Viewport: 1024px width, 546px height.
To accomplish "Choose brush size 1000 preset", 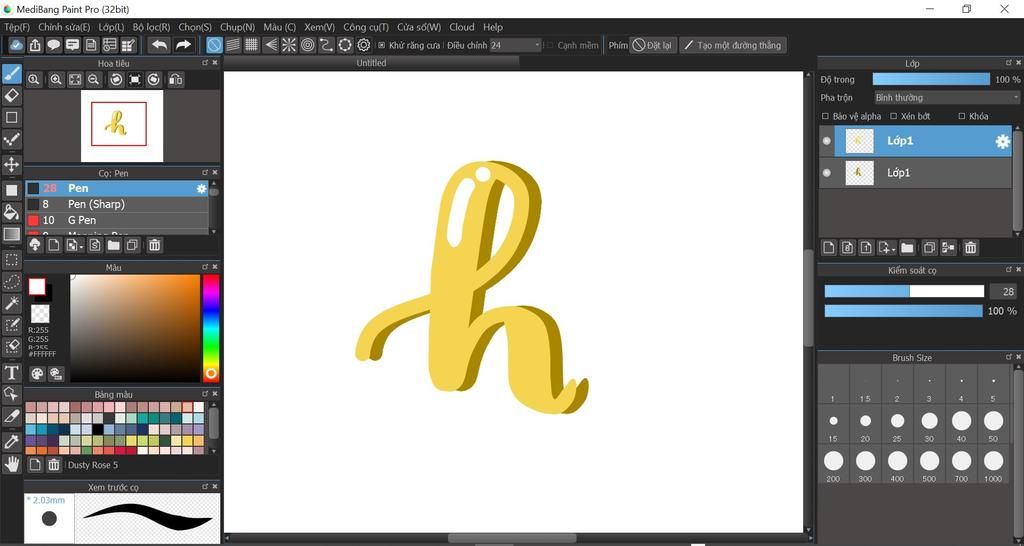I will 993,465.
